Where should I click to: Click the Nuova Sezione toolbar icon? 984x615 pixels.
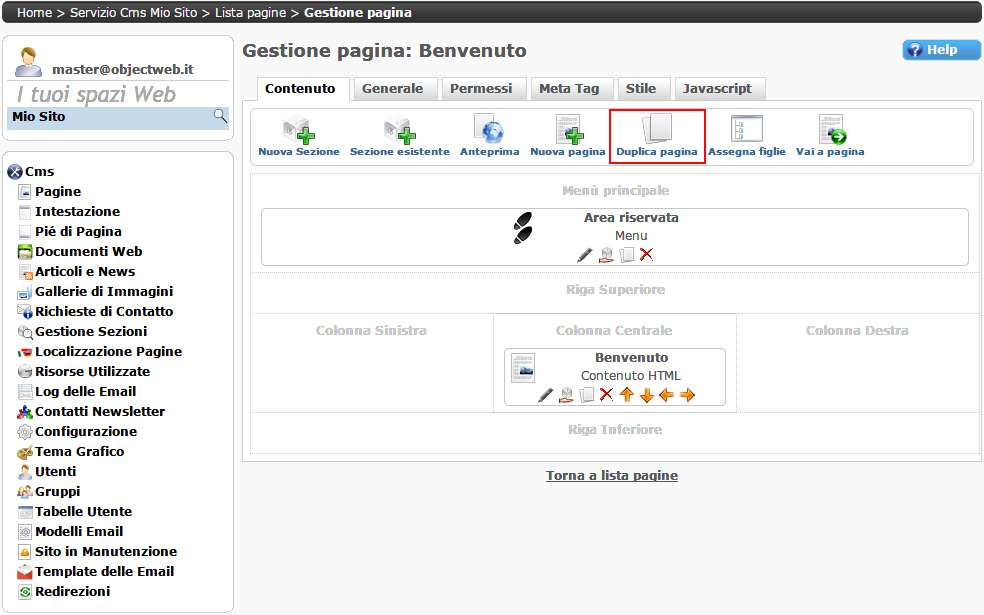pyautogui.click(x=298, y=131)
